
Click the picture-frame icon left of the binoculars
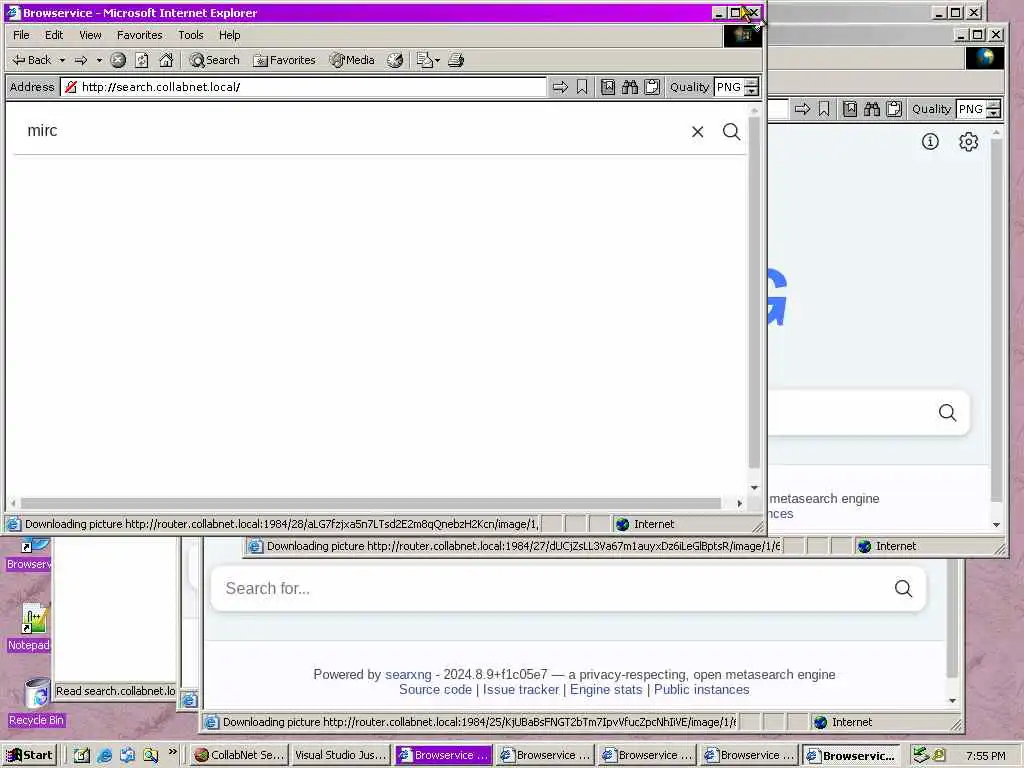607,87
